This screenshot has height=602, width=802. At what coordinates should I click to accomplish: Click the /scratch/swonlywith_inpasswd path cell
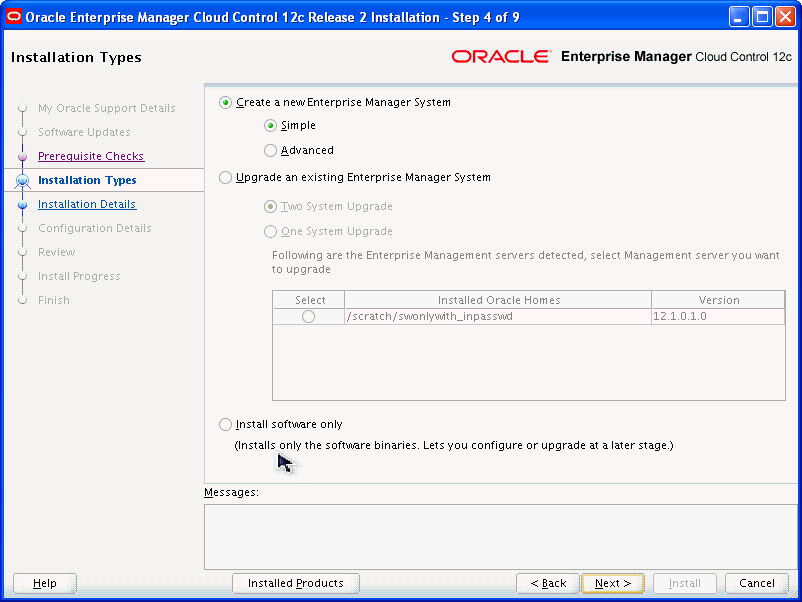[498, 317]
